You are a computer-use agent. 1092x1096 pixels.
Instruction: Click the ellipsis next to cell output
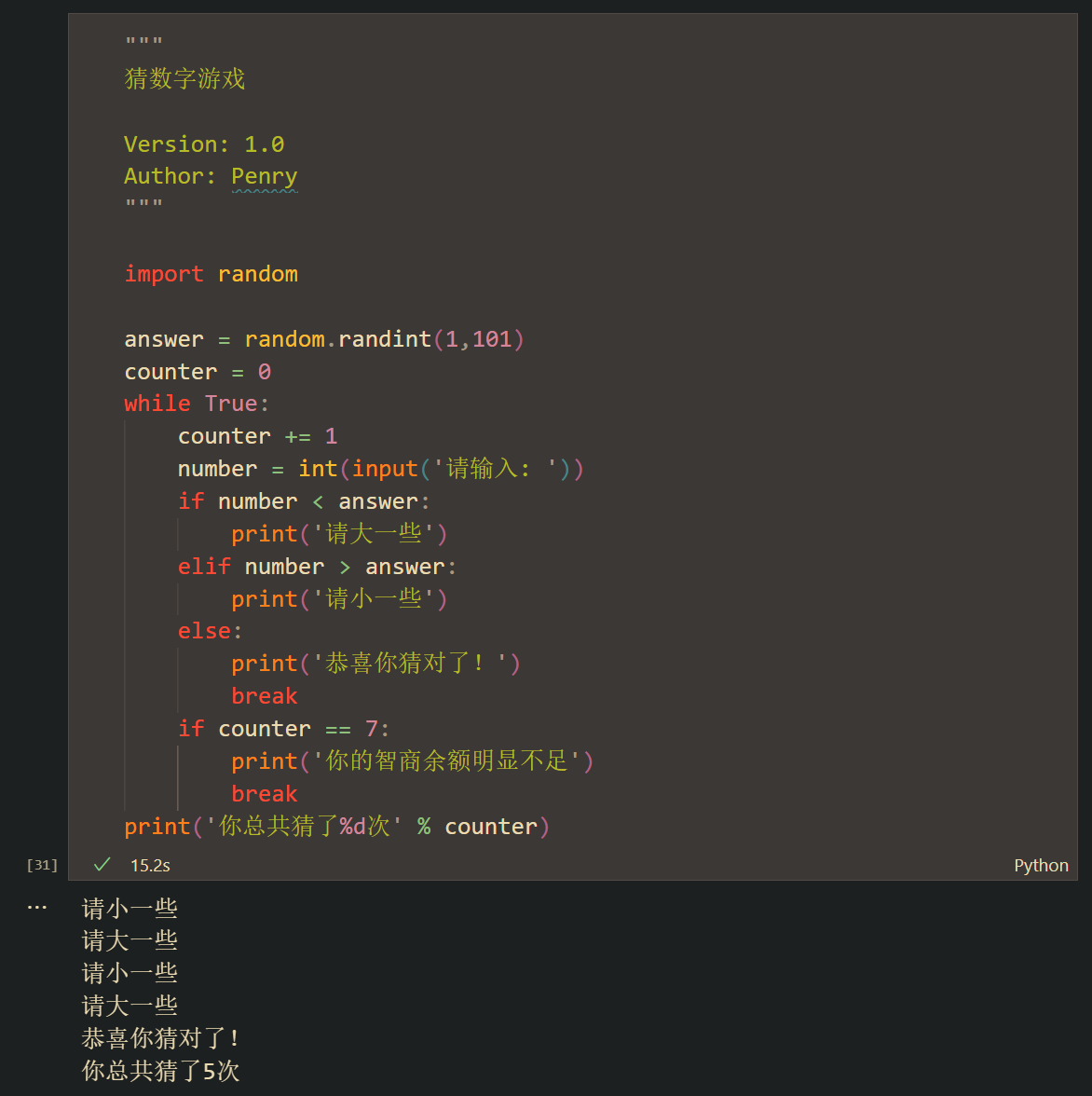click(x=37, y=906)
